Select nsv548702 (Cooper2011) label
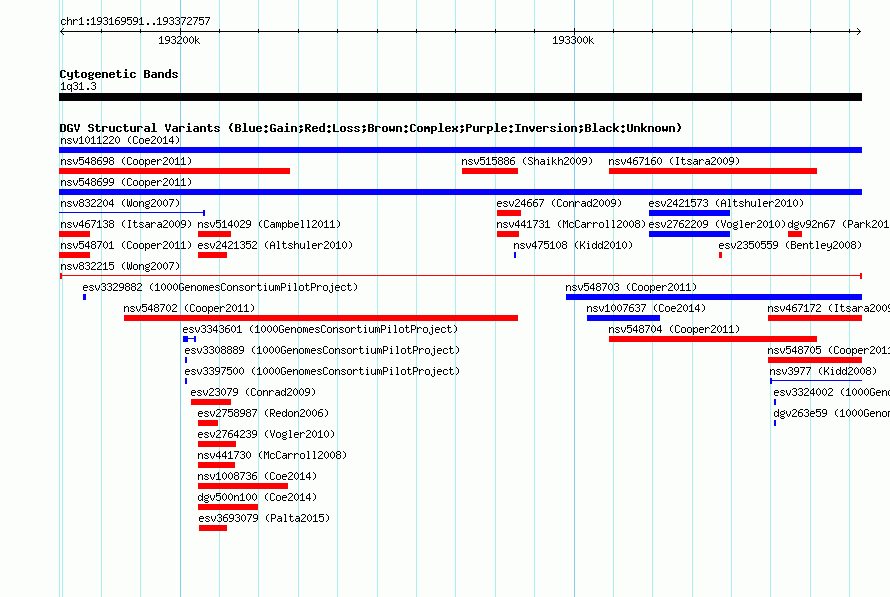Screen dimensions: 890x597 [x=189, y=308]
